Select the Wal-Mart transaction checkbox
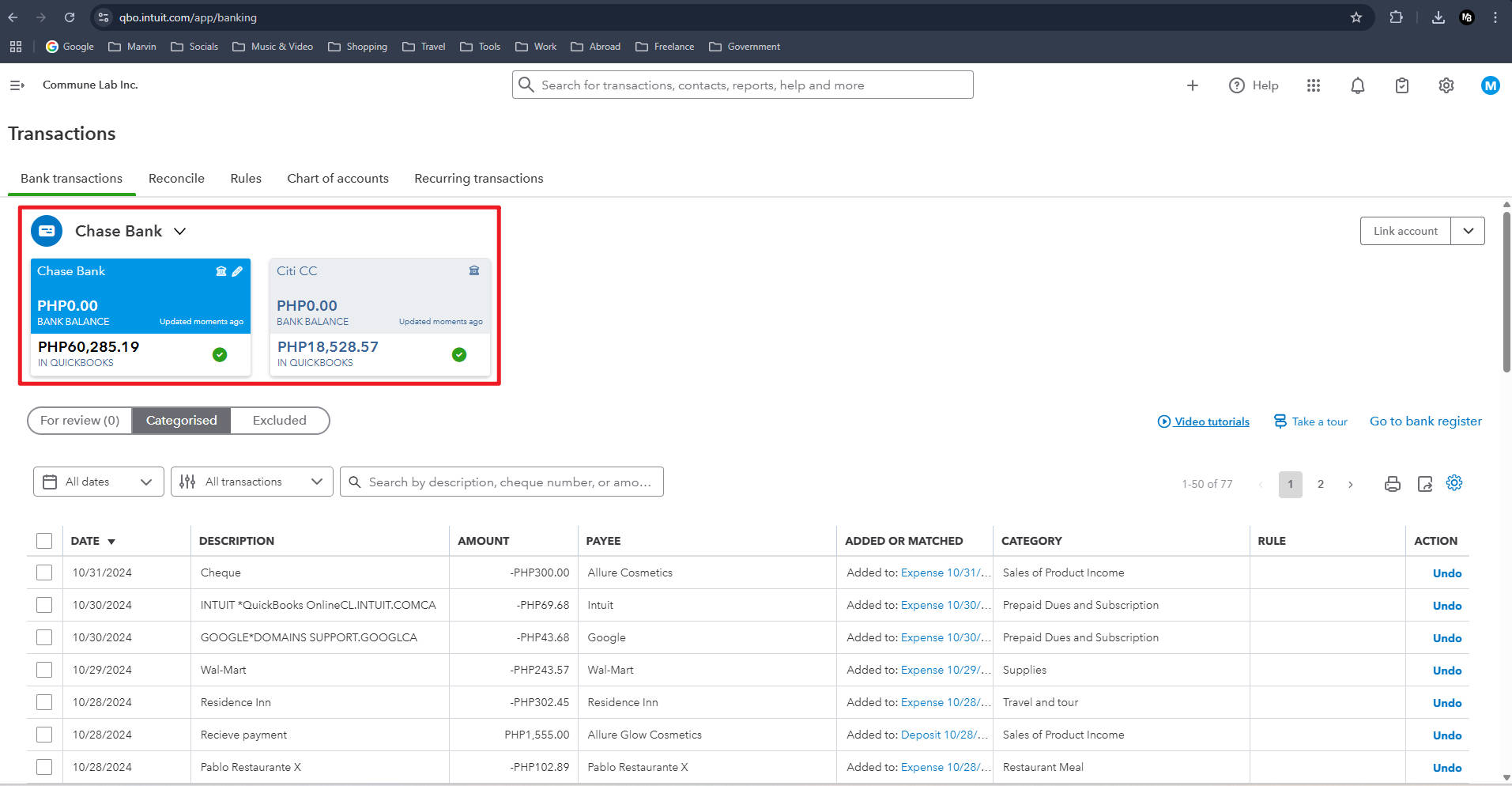 pyautogui.click(x=44, y=670)
